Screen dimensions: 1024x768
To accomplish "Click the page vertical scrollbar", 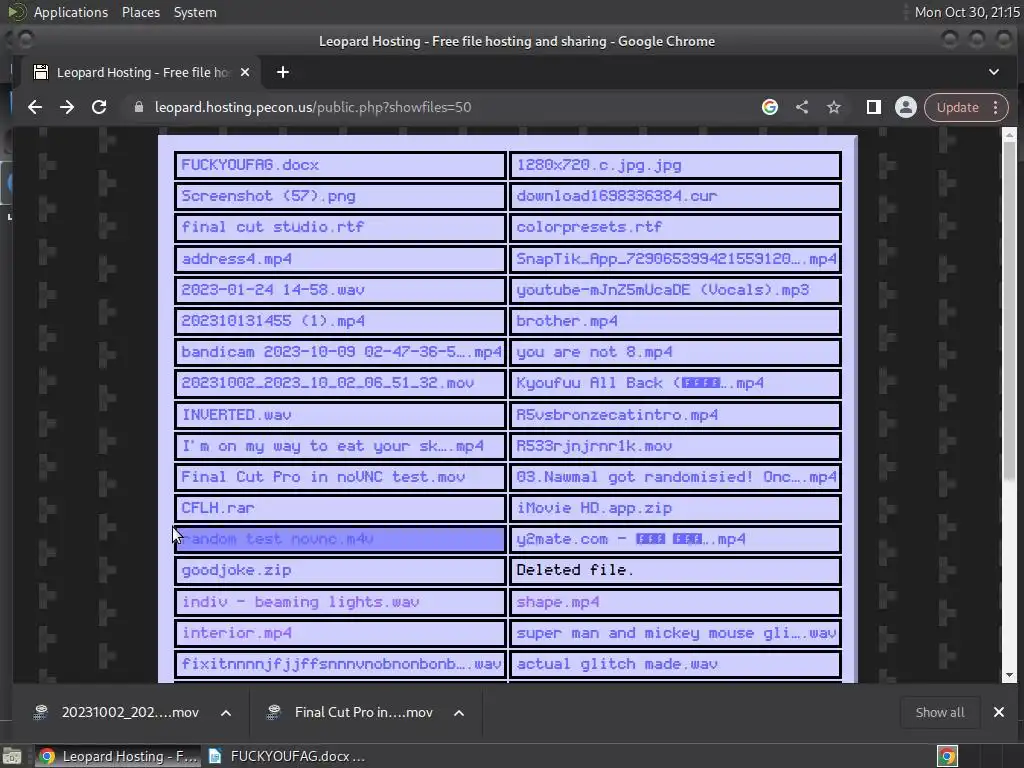I will [1009, 310].
